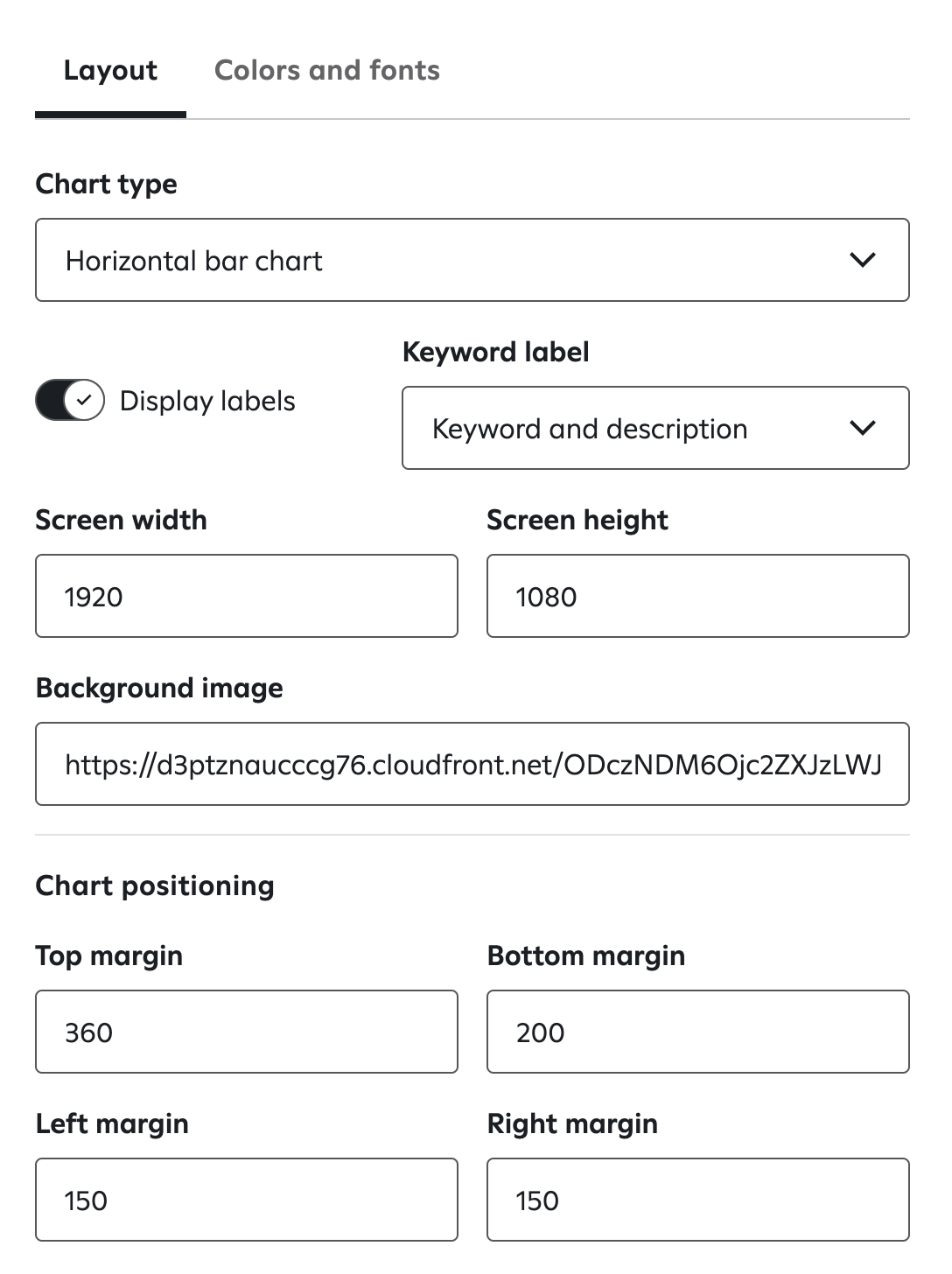Screen dimensions: 952x1274
Task: Focus the Screen width field showing 1920
Action: pyautogui.click(x=247, y=596)
